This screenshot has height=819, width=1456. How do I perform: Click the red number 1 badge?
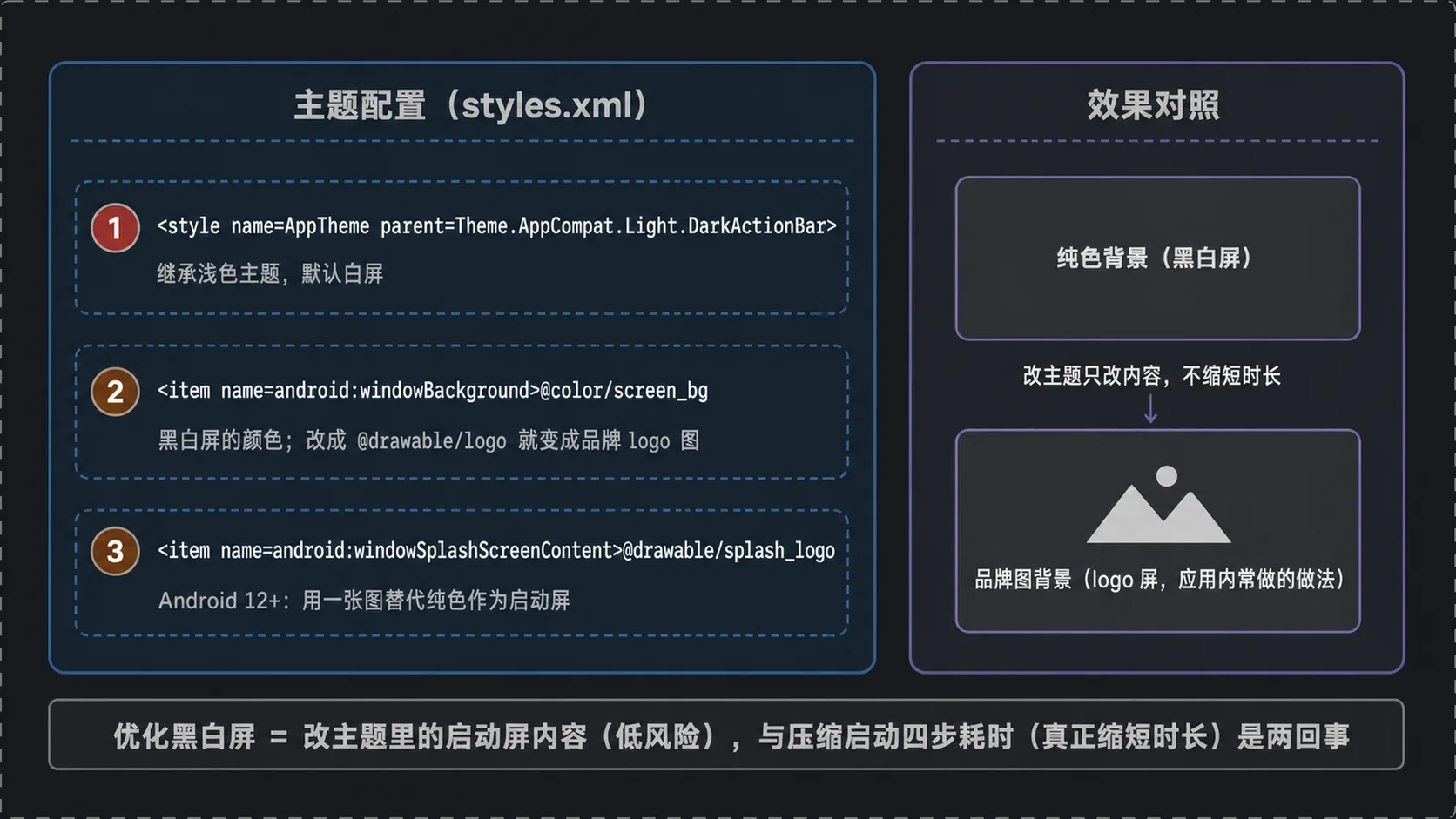115,228
